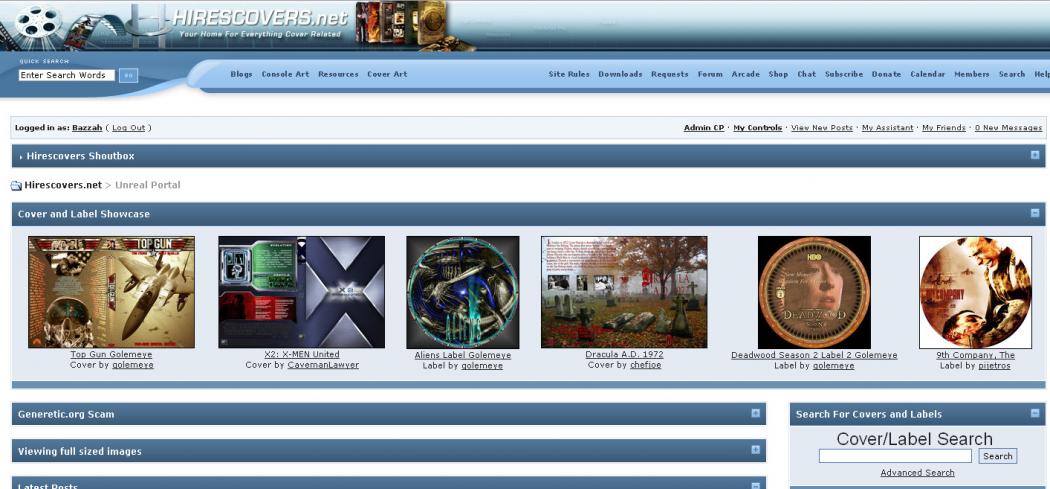View the Aliens Label Golemeye disc image
This screenshot has width=1050, height=489.
(462, 292)
